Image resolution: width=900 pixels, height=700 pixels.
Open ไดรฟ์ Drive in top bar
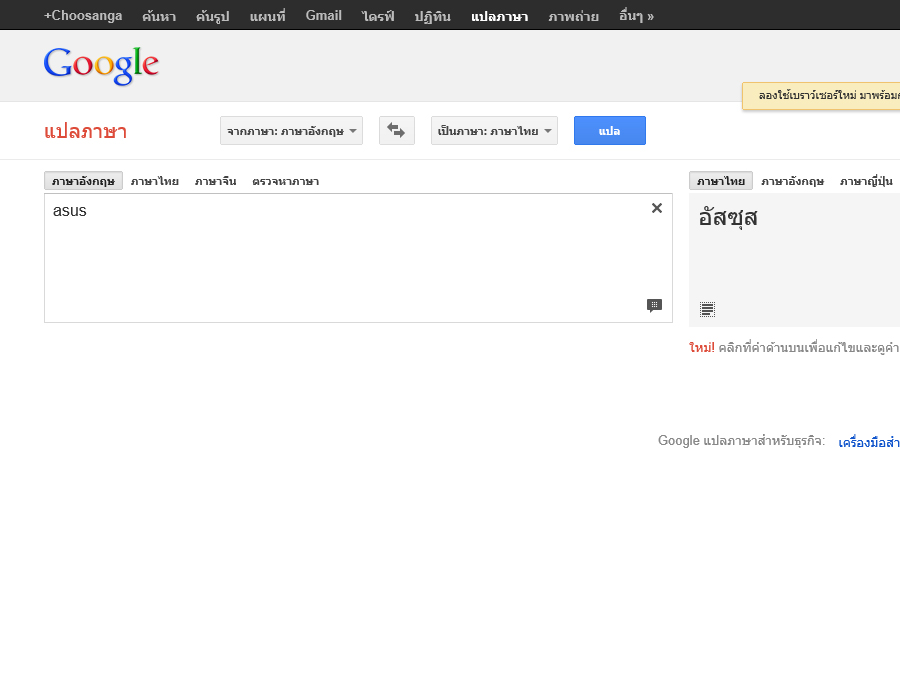tap(378, 16)
